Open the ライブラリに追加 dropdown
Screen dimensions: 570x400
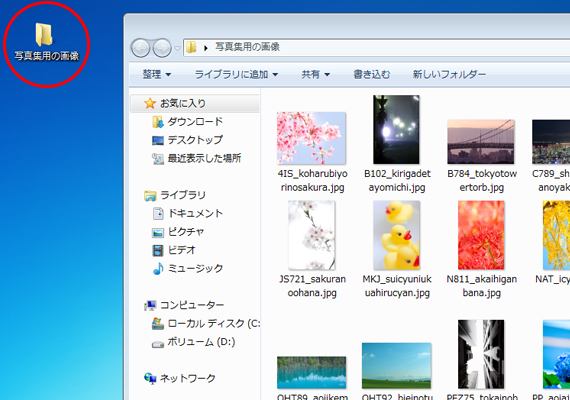tap(236, 75)
